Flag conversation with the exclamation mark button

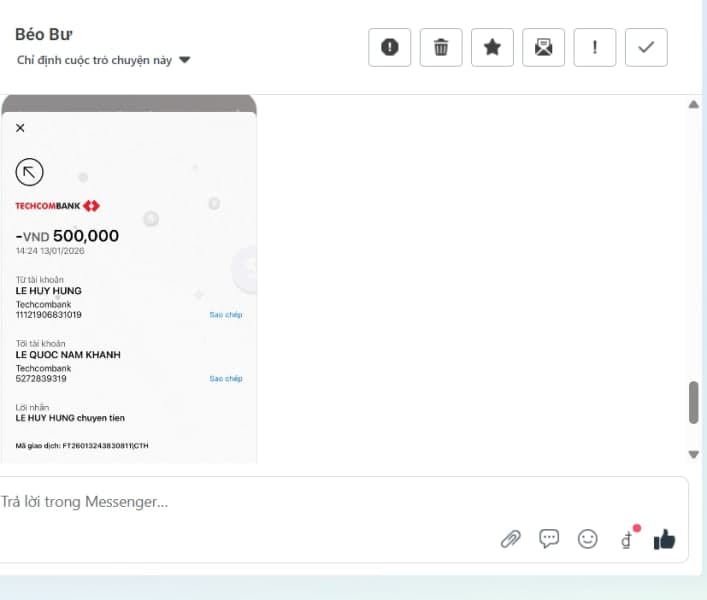pos(595,47)
